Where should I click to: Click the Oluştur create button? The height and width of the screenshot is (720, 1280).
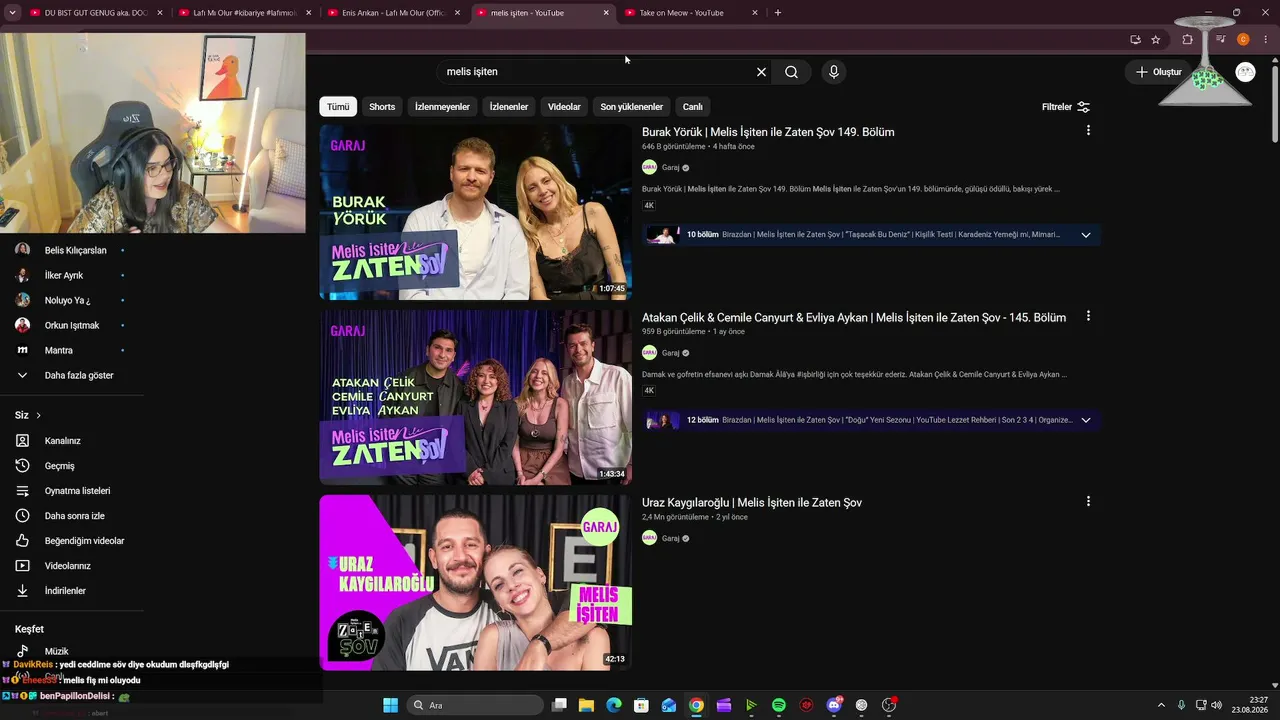click(x=1159, y=72)
